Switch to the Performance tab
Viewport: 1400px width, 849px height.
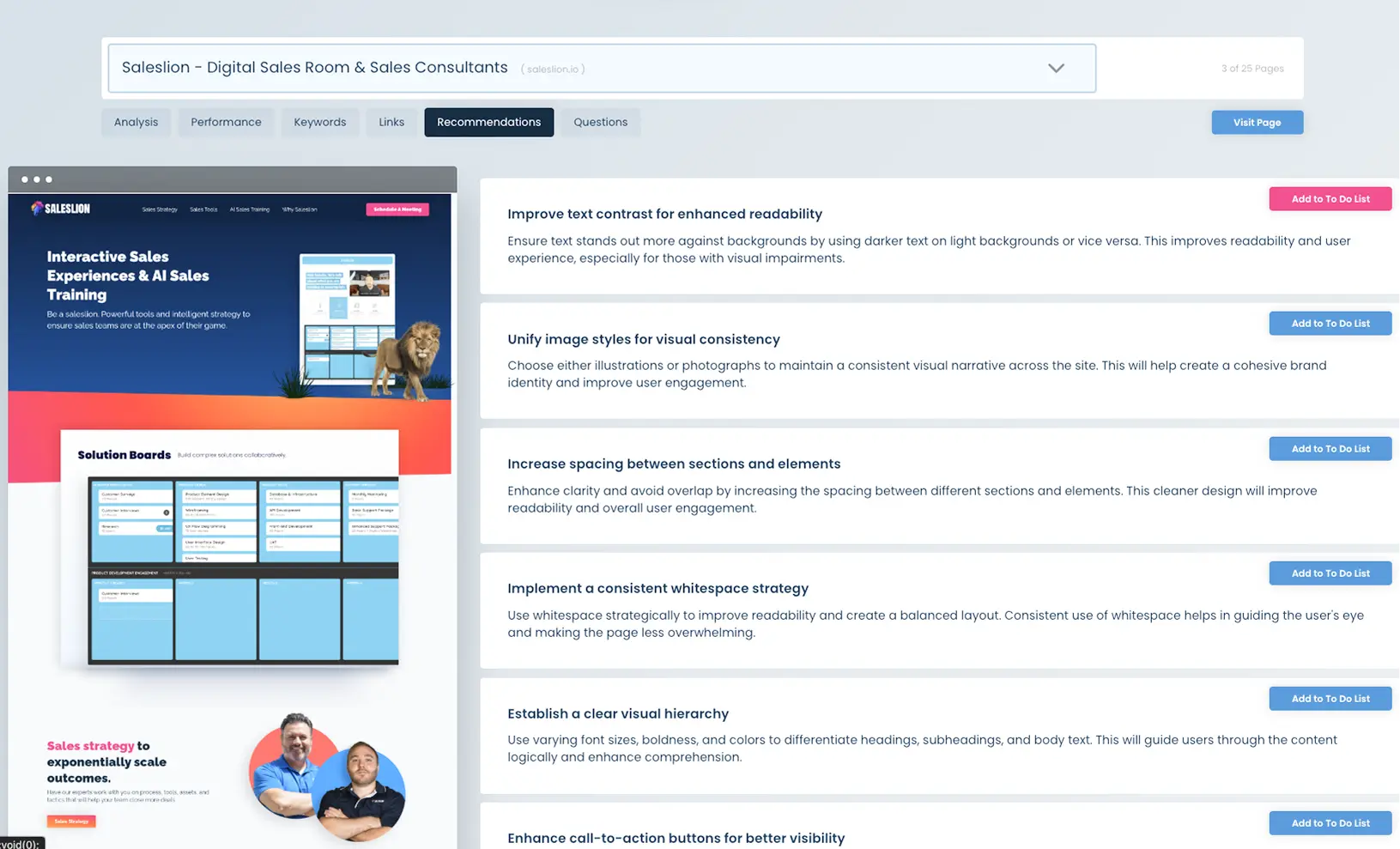[x=226, y=122]
